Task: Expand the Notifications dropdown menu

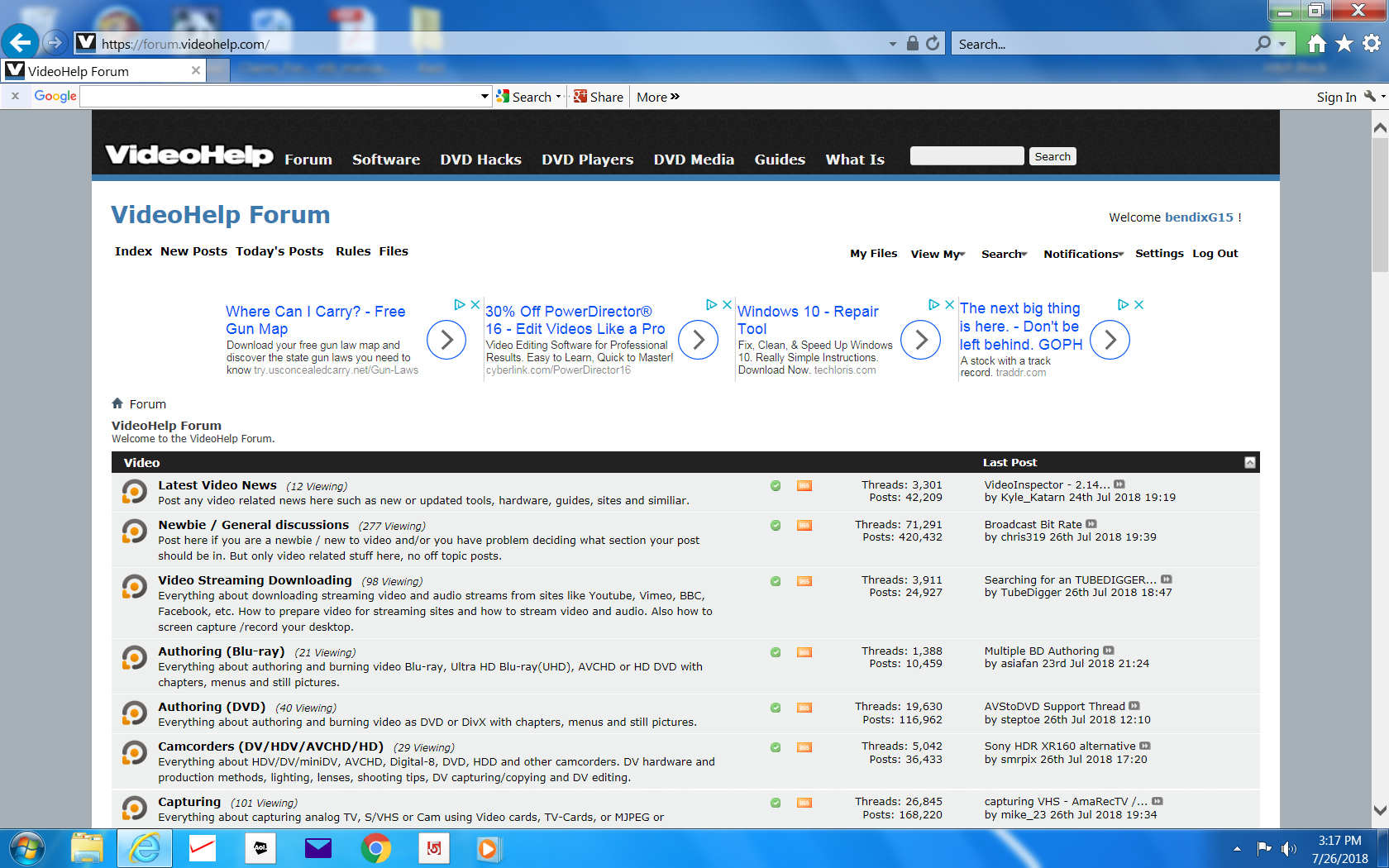Action: 1083,254
